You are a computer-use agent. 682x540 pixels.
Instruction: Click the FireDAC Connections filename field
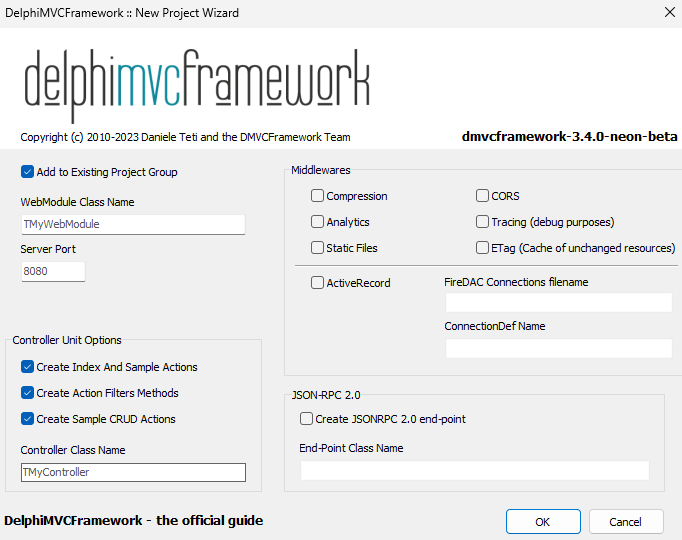[559, 302]
